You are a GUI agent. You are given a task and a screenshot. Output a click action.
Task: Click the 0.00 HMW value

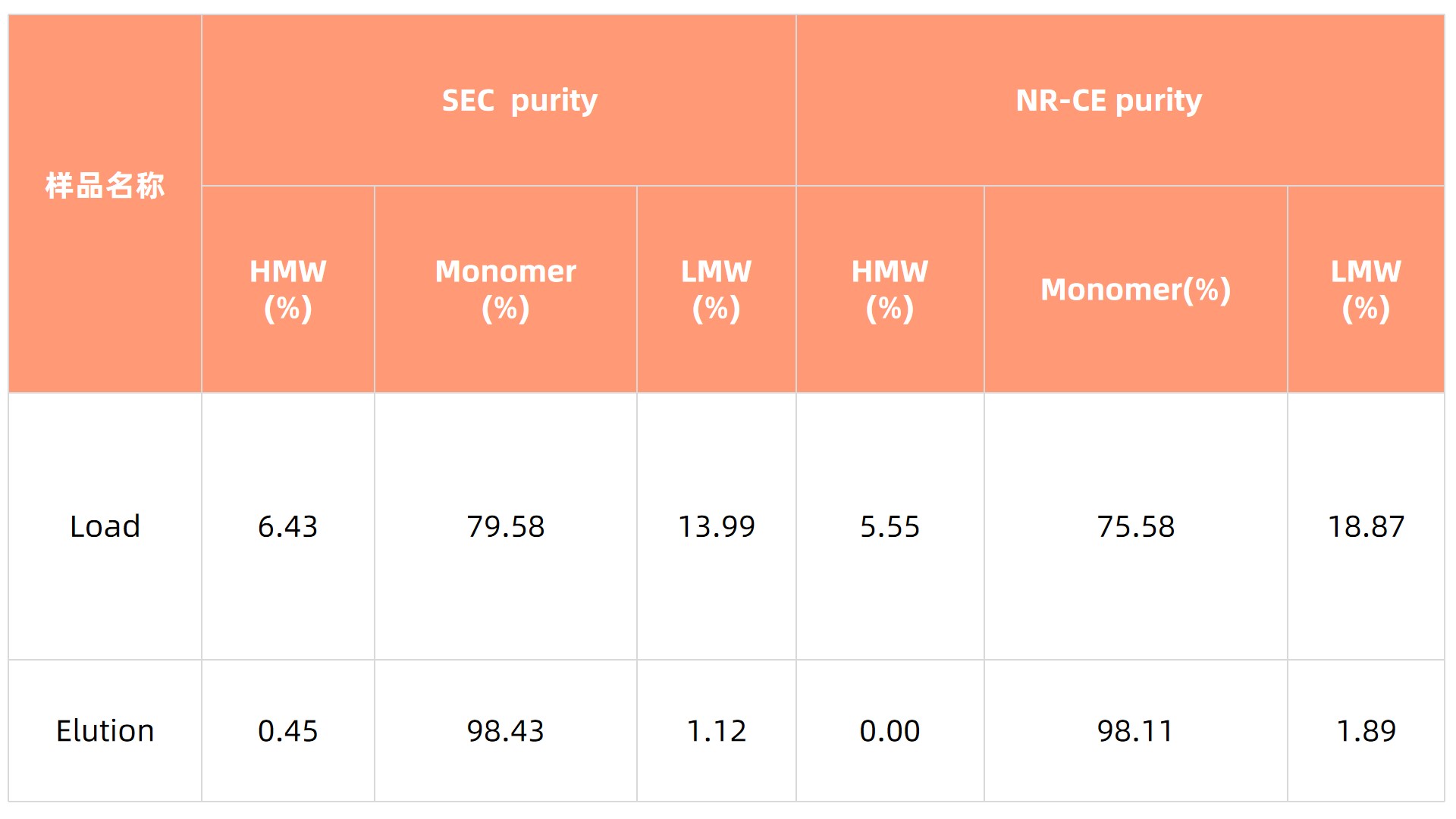[x=890, y=731]
